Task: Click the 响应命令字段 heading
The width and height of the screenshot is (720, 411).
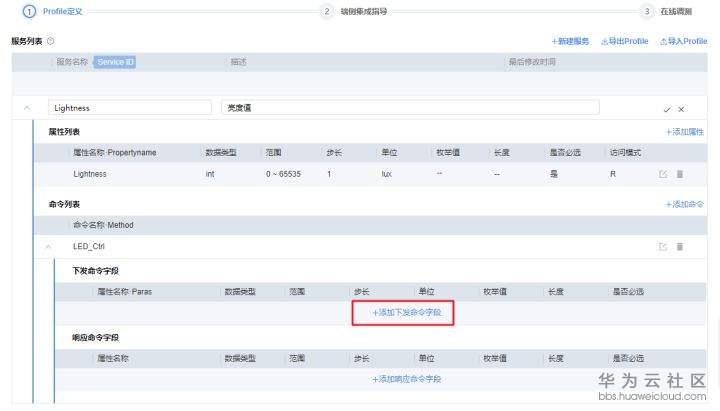Action: coord(95,338)
